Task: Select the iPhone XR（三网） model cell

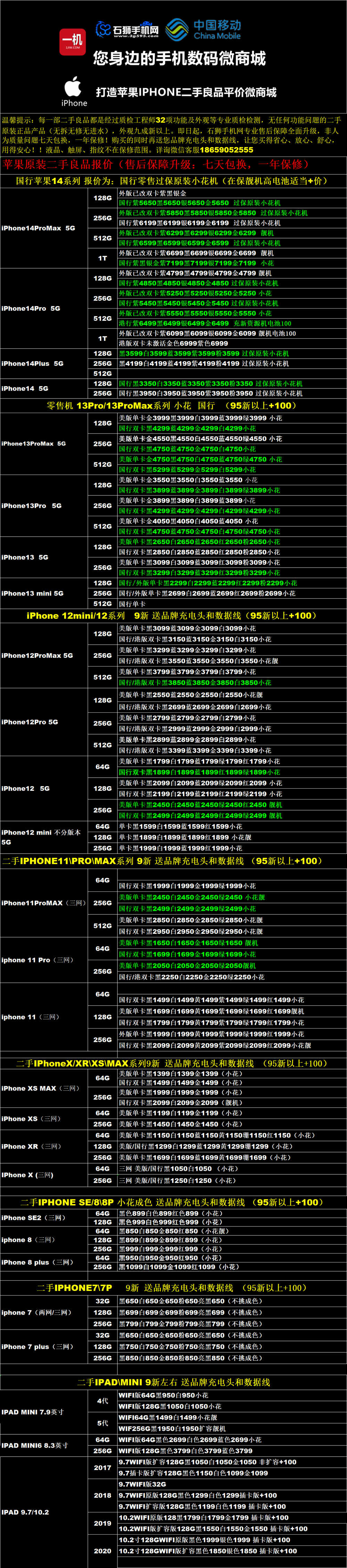Action: pos(44,1146)
